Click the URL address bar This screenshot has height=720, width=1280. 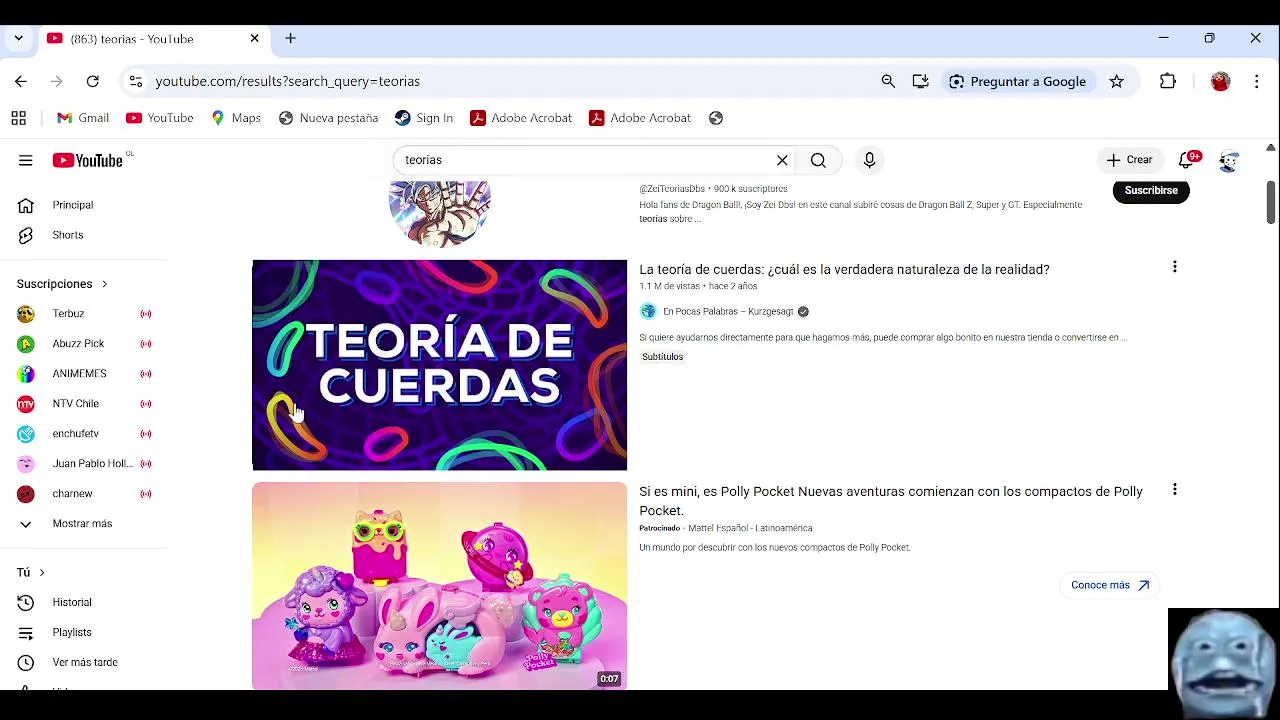click(x=510, y=81)
